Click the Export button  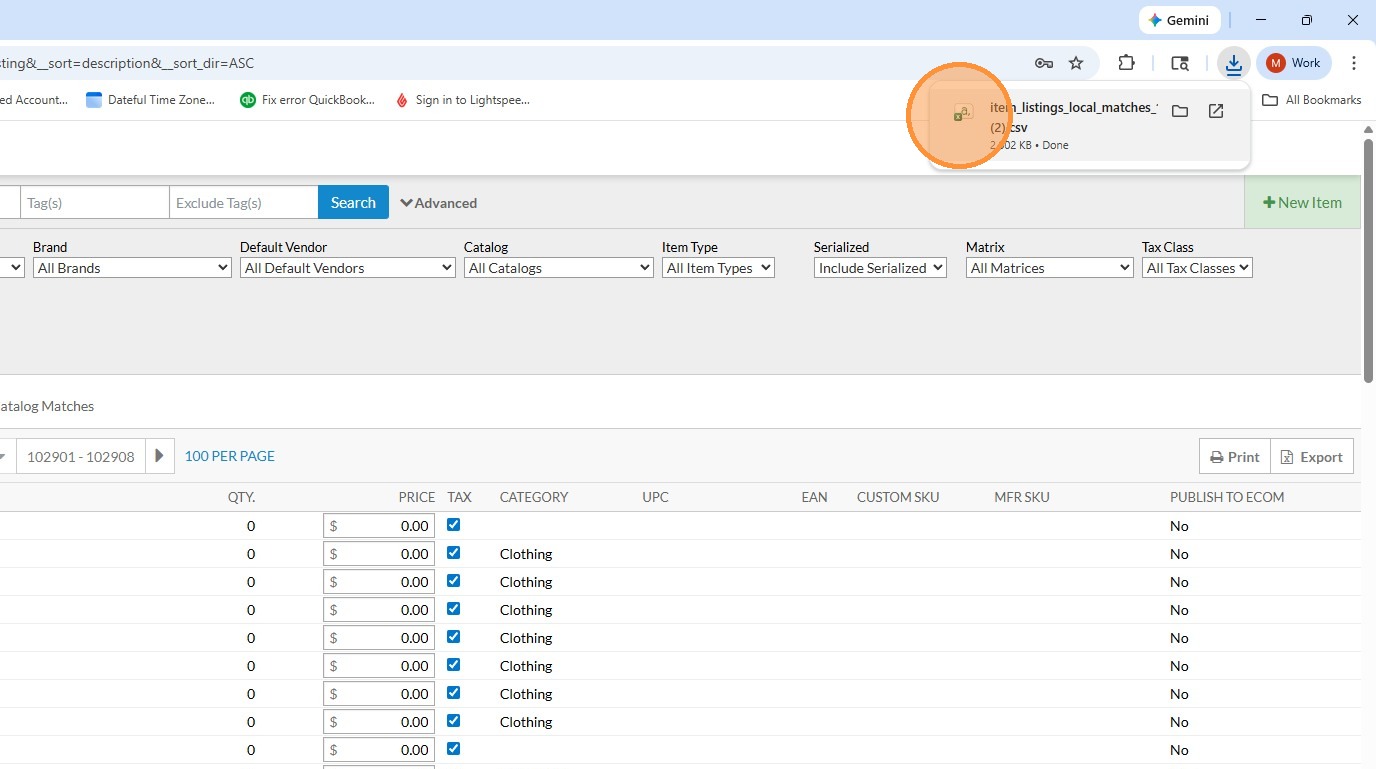[1312, 456]
